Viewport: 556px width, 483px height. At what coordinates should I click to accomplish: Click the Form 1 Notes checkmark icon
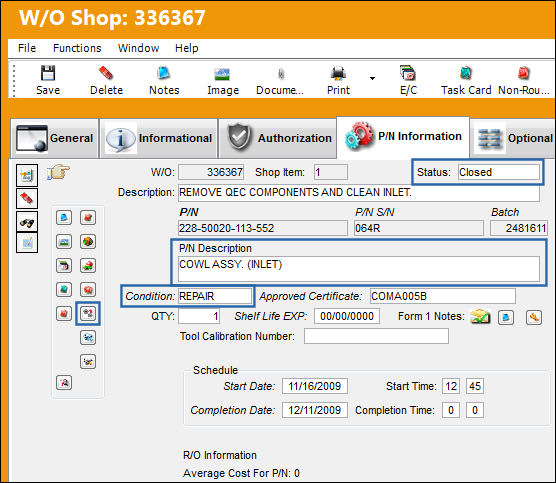click(480, 316)
